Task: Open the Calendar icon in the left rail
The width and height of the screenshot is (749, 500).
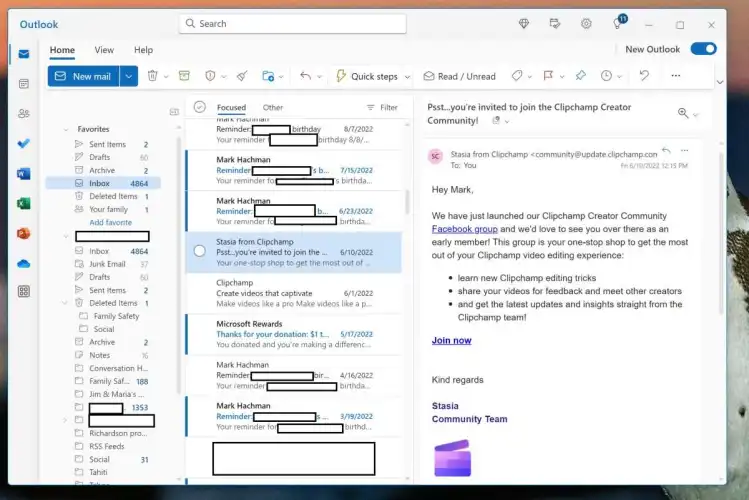Action: point(24,84)
